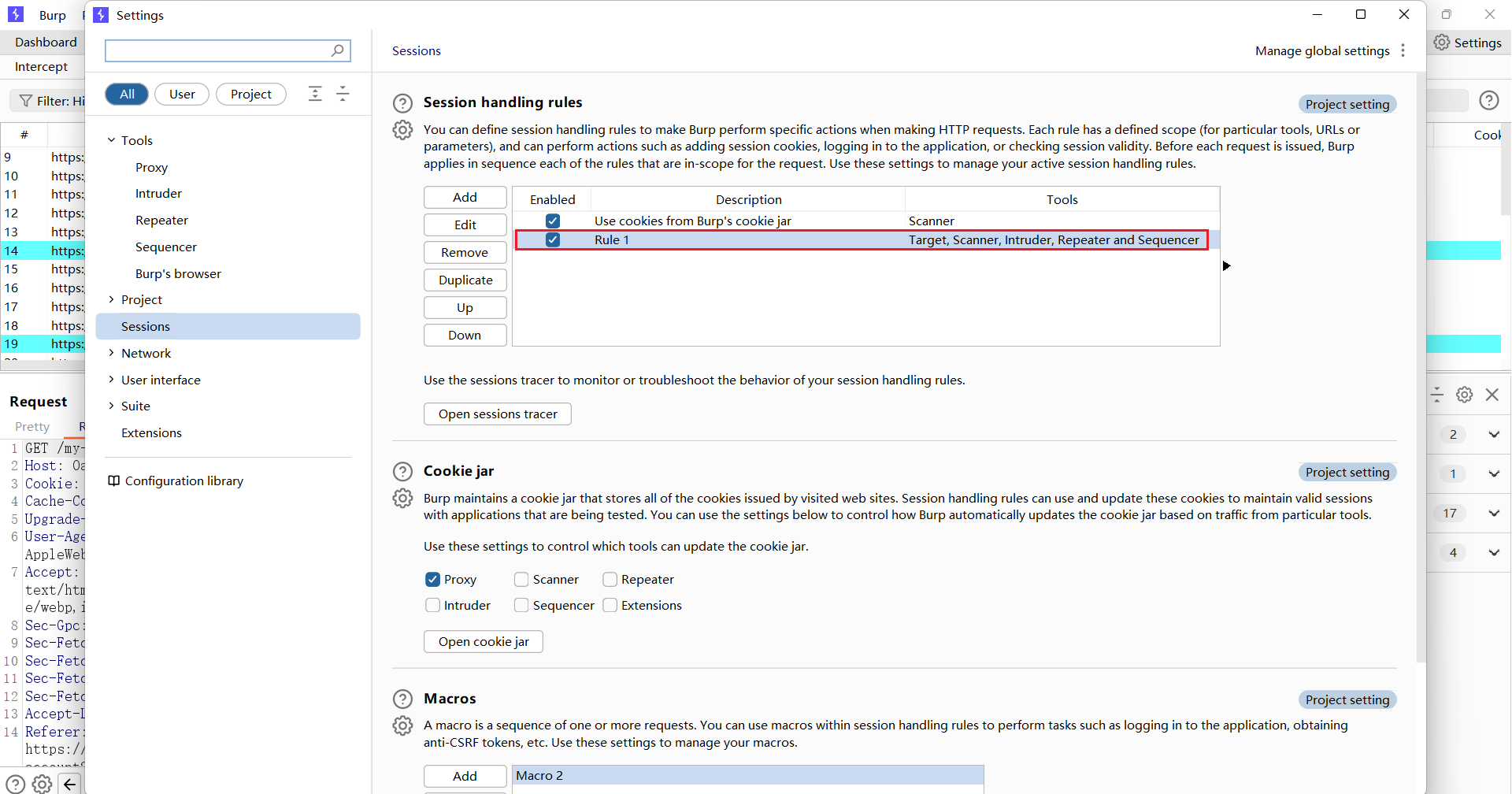
Task: Click the back arrow at Burp bottom left
Action: [x=70, y=784]
